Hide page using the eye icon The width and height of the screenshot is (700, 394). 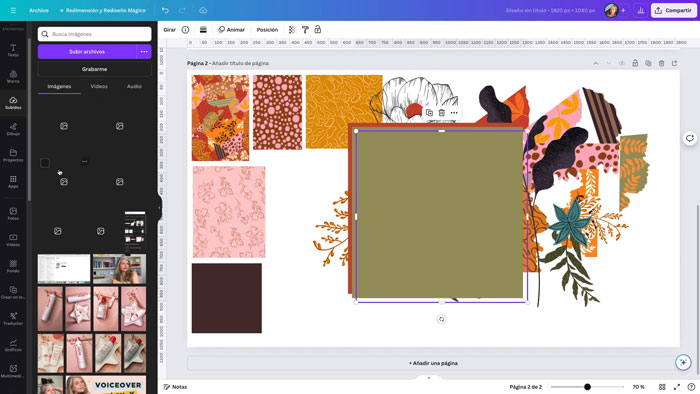click(x=622, y=63)
